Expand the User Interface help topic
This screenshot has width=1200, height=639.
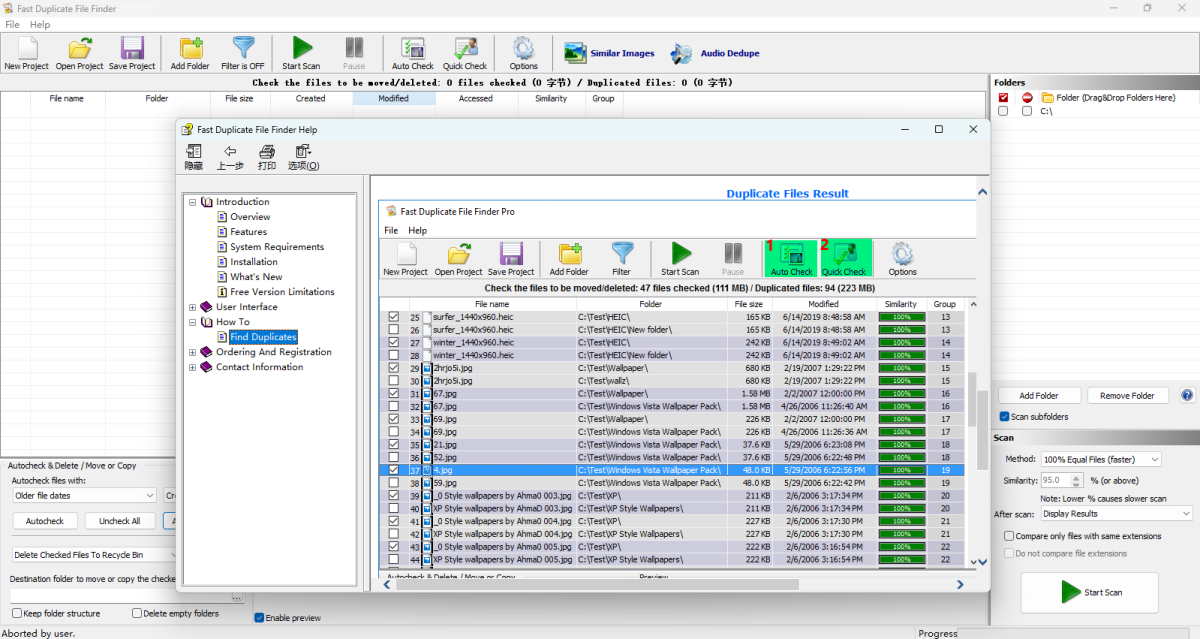193,307
